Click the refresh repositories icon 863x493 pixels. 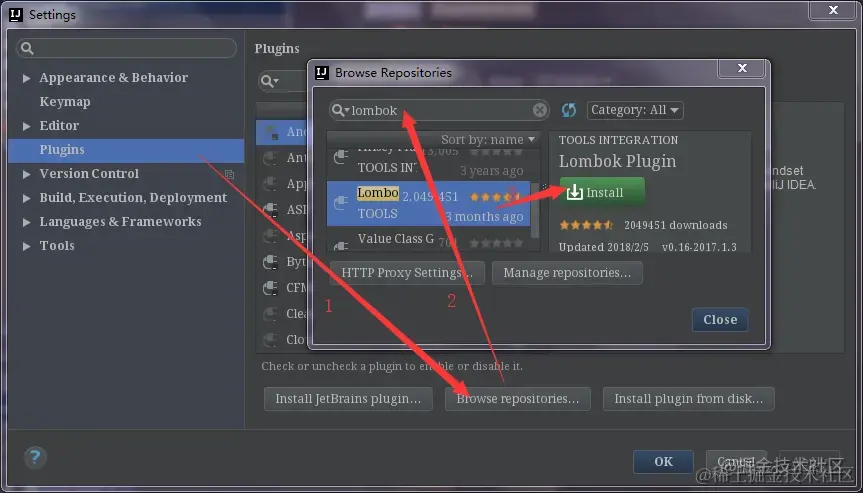point(569,110)
